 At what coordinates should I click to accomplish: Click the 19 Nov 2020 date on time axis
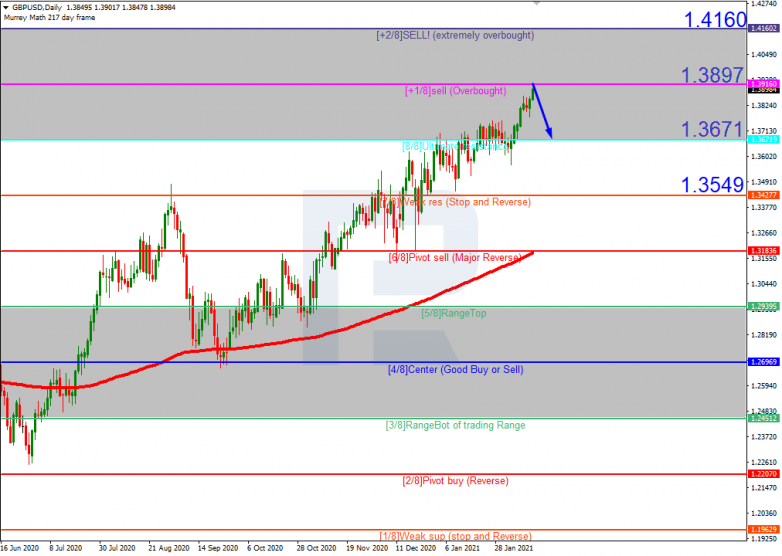pyautogui.click(x=367, y=548)
